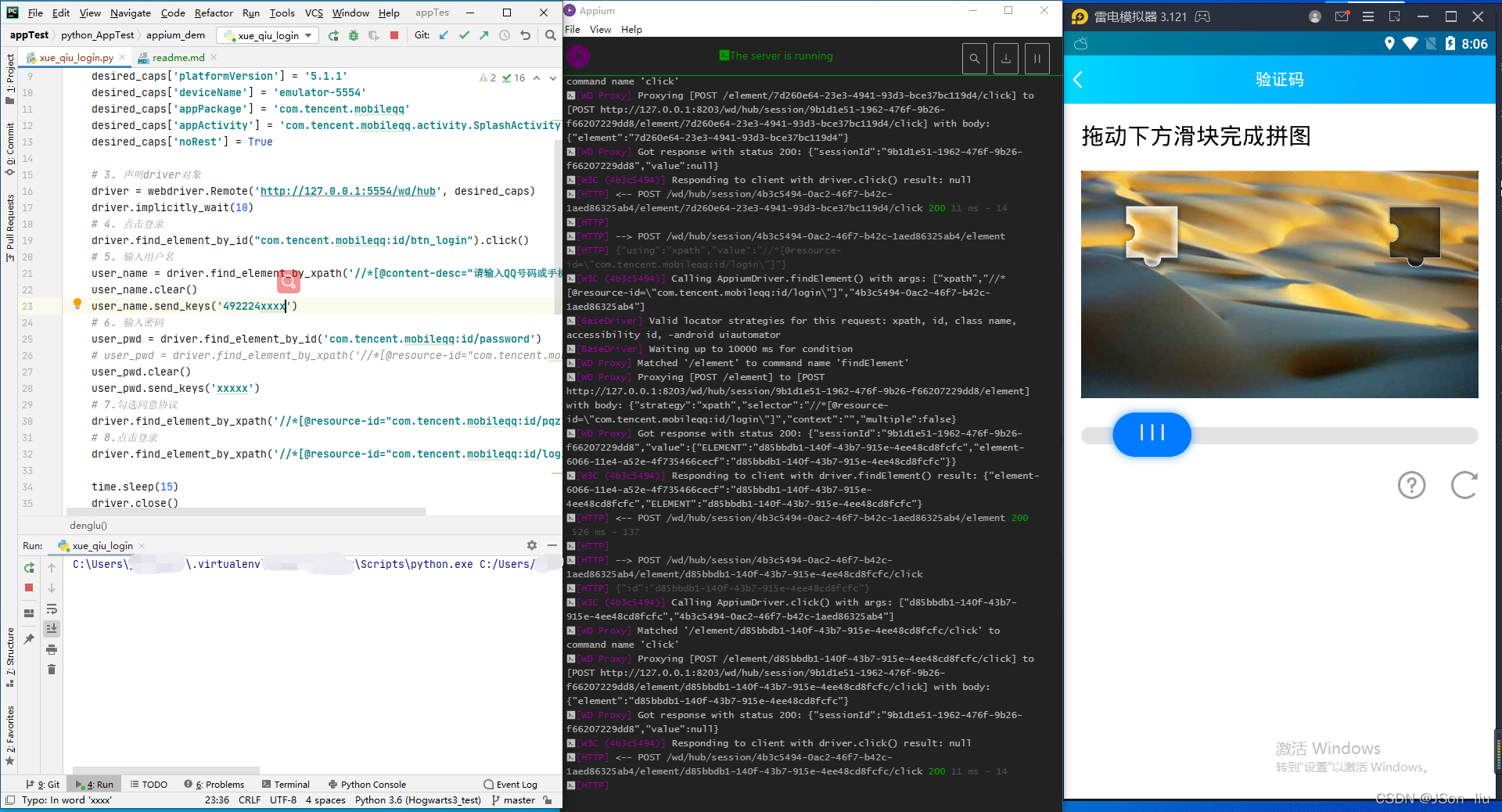The image size is (1502, 812).
Task: Open master branch selector in status bar
Action: (x=513, y=800)
